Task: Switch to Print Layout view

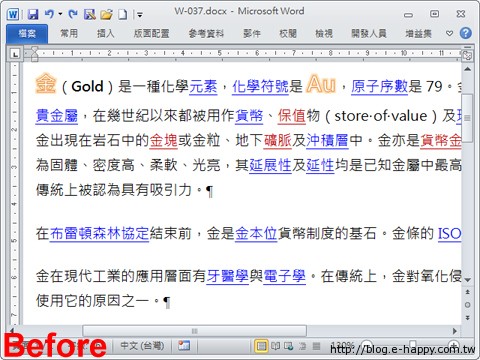Action: pos(261,346)
